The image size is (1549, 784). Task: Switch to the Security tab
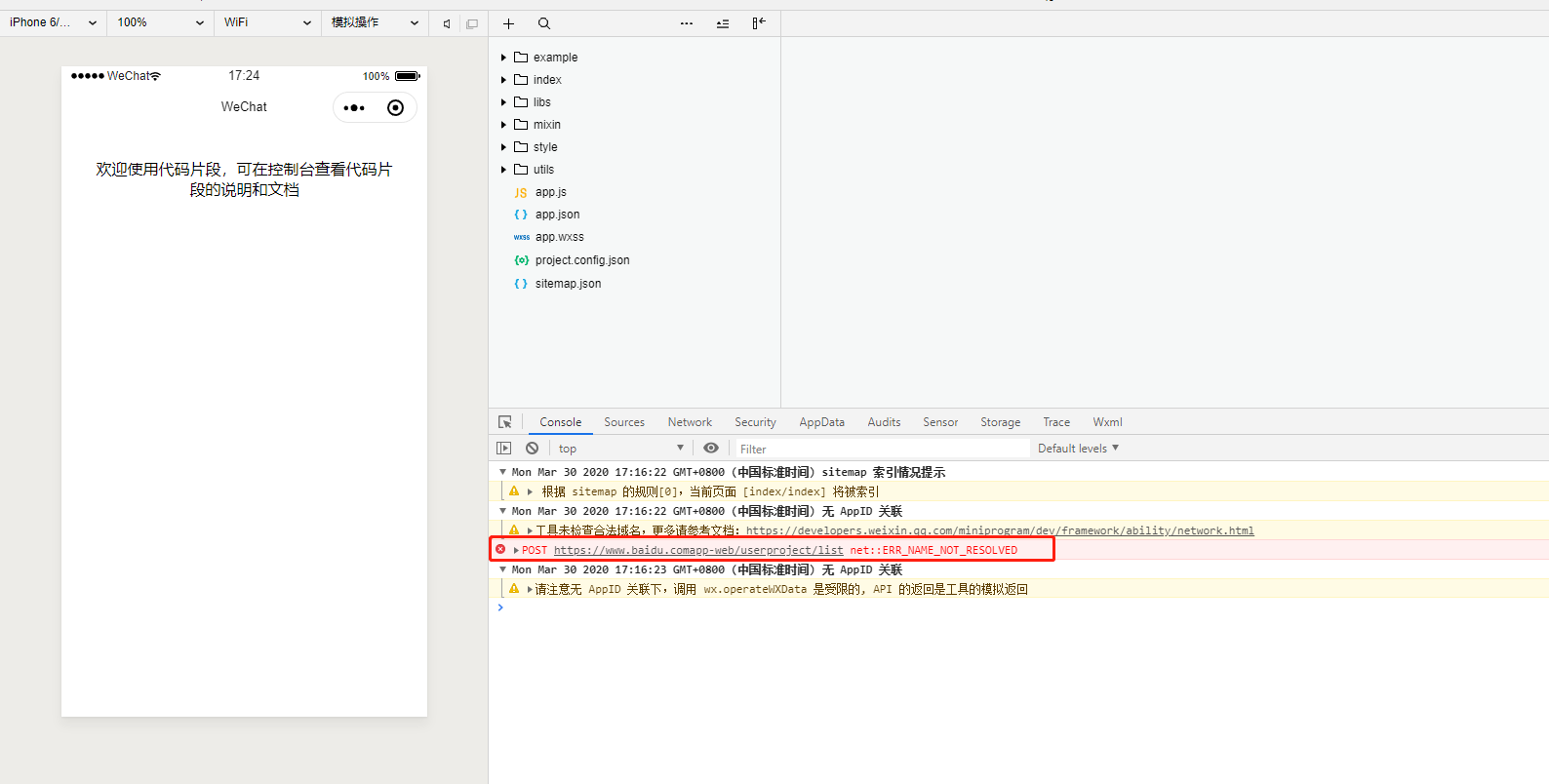point(755,422)
